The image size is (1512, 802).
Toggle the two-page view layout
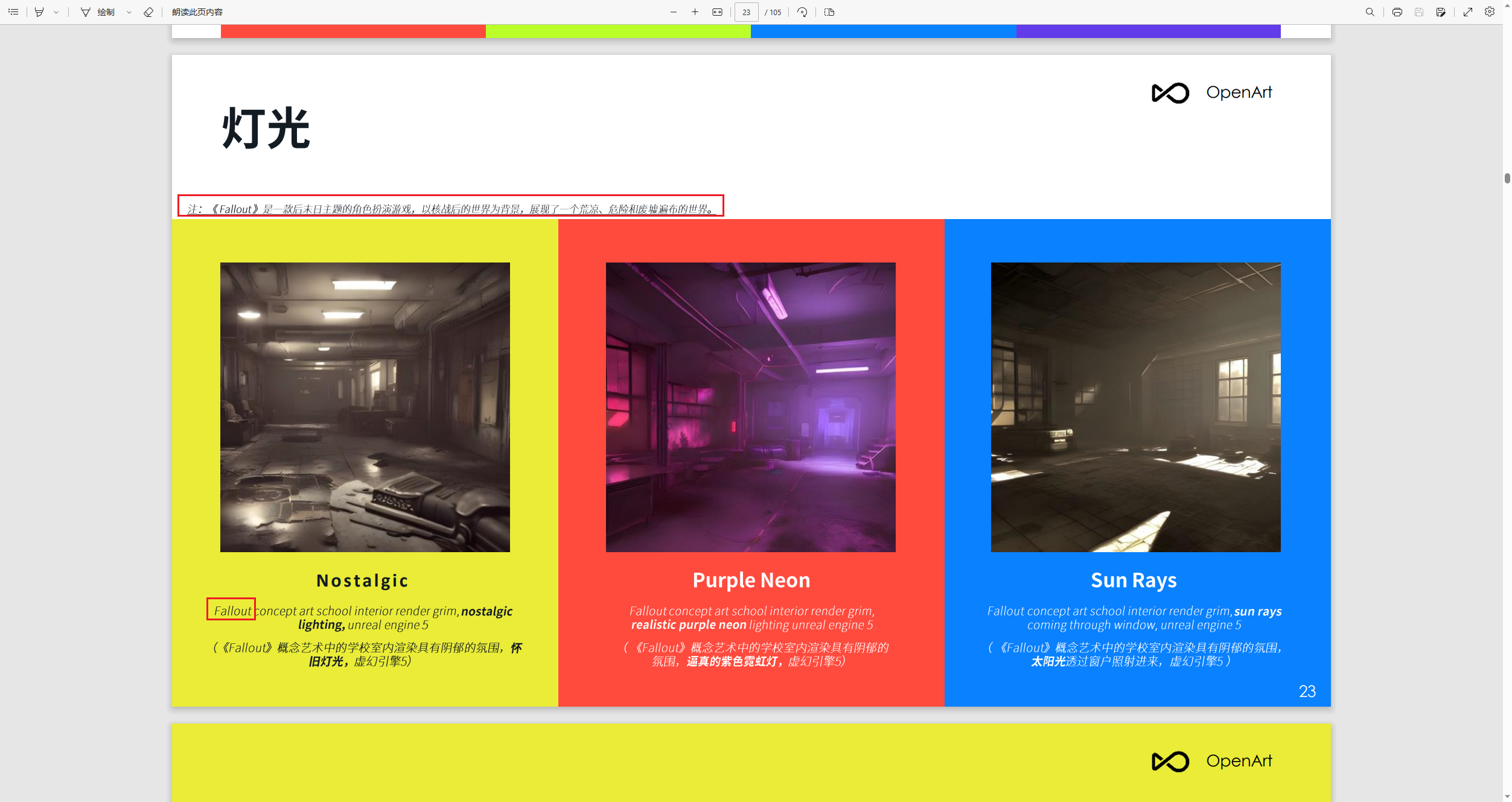coord(829,12)
